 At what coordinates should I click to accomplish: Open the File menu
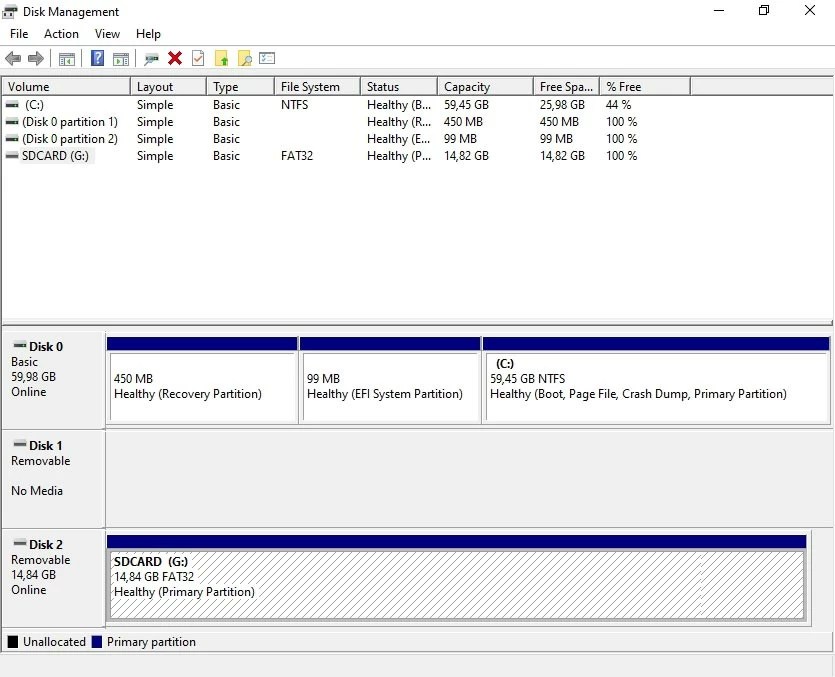pyautogui.click(x=19, y=34)
